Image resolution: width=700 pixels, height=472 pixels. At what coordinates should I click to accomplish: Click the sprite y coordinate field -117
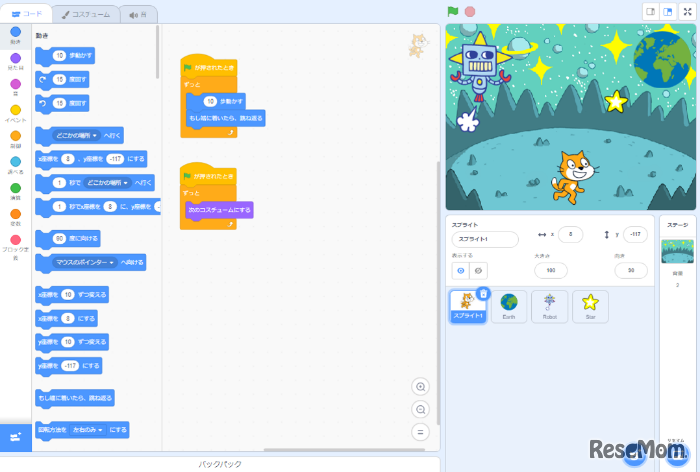coord(635,234)
